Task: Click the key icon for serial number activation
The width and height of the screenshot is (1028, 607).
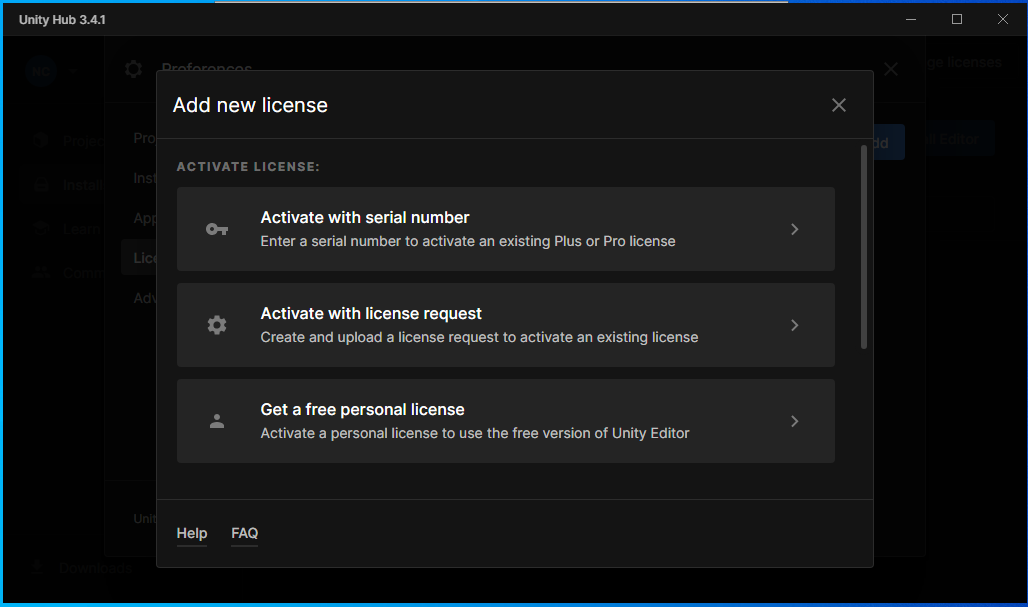Action: pyautogui.click(x=217, y=229)
